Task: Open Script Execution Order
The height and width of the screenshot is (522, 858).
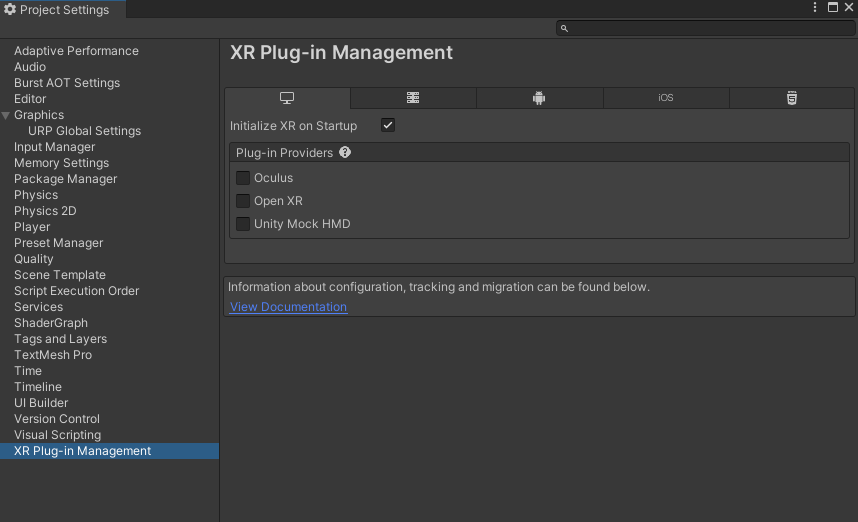Action: pyautogui.click(x=77, y=291)
